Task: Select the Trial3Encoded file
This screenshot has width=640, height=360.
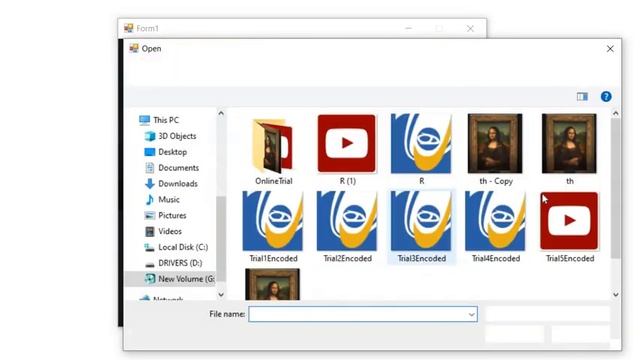Action: click(x=421, y=221)
